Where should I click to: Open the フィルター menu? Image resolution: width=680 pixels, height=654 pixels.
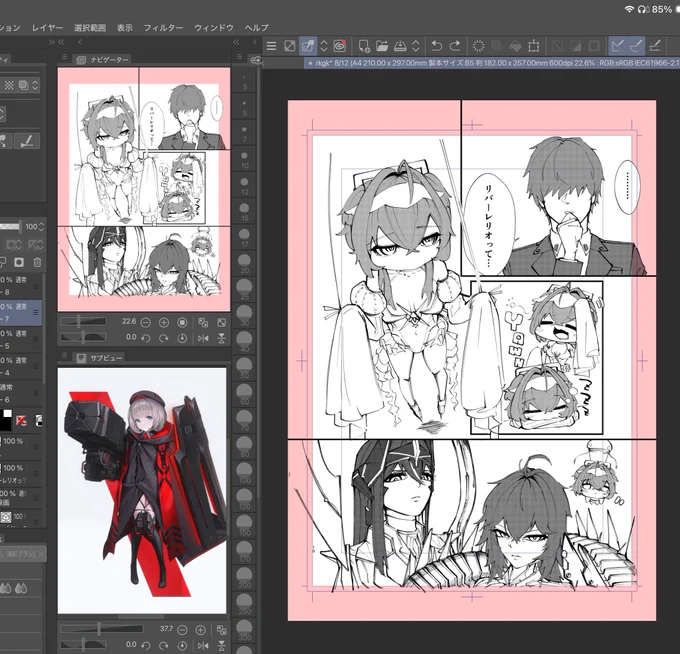tap(163, 27)
